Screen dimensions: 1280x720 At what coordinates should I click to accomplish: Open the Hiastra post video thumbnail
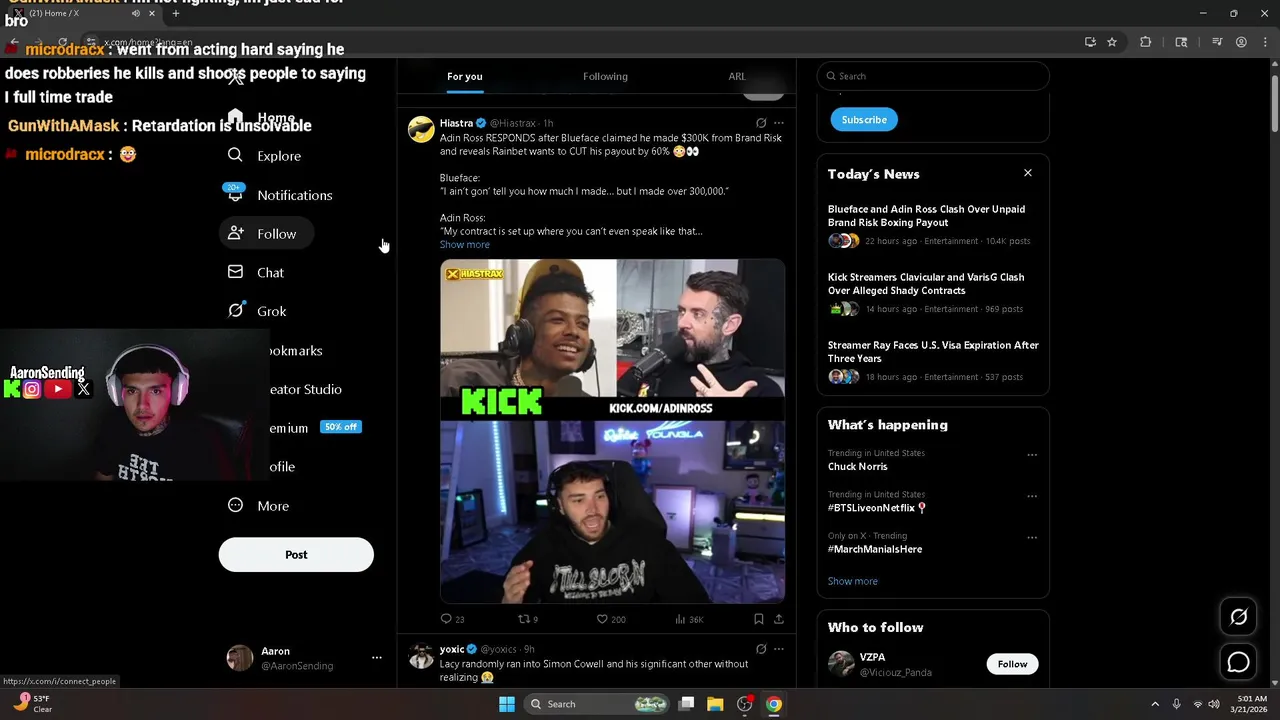click(612, 431)
